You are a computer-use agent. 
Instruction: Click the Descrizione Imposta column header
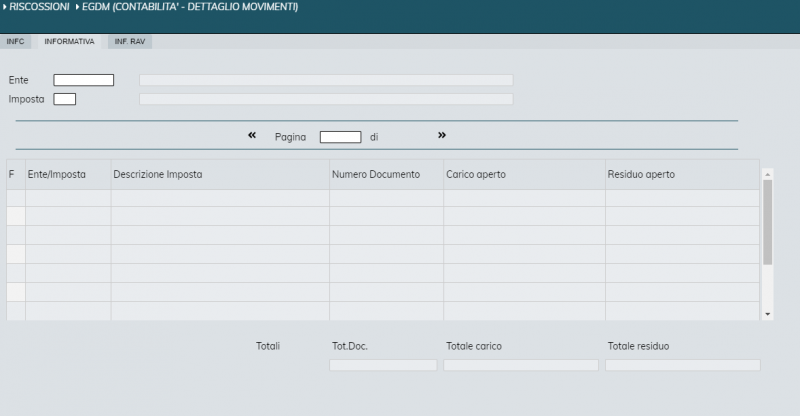tap(158, 174)
